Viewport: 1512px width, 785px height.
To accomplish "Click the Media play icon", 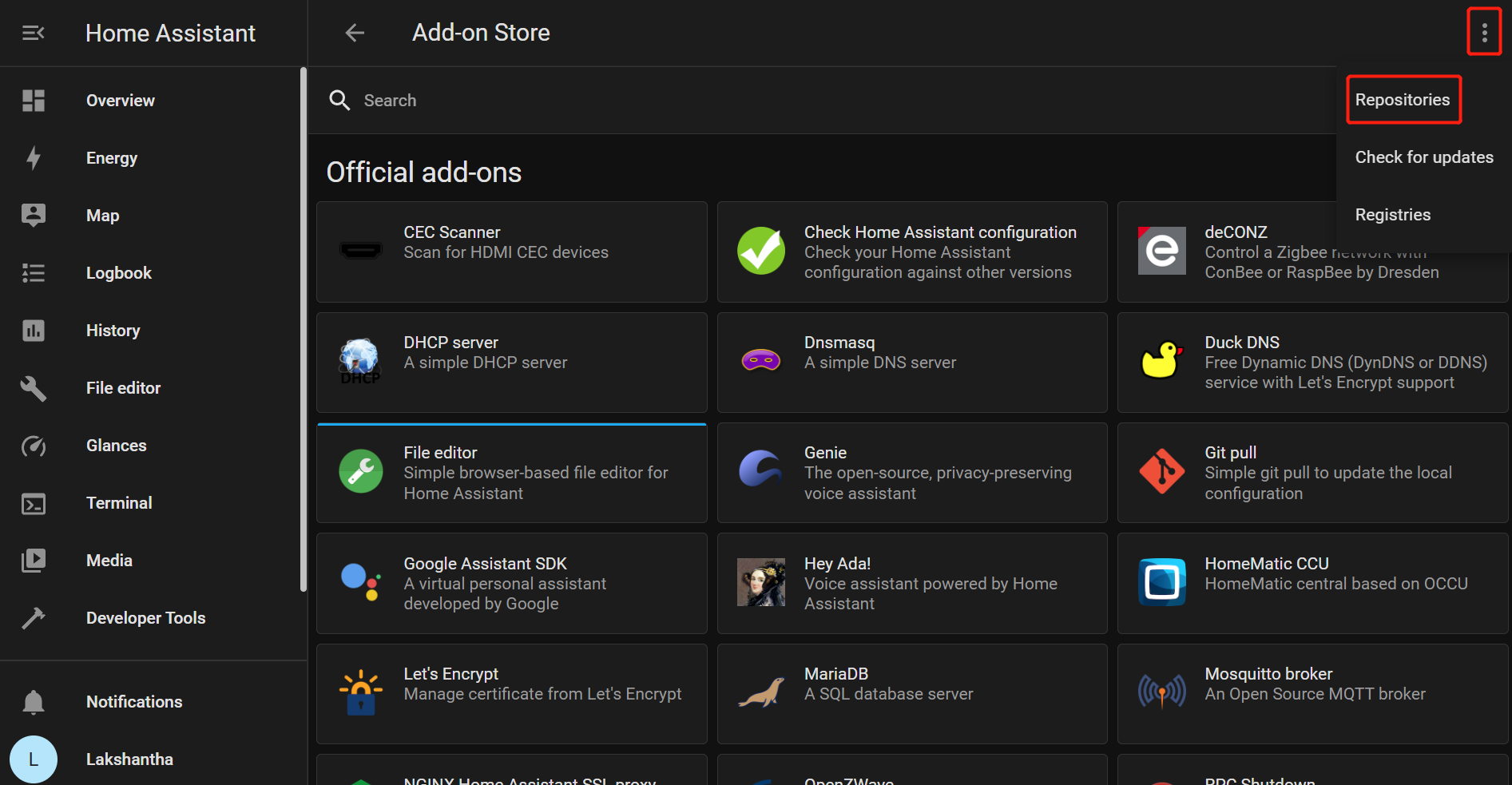I will click(34, 561).
